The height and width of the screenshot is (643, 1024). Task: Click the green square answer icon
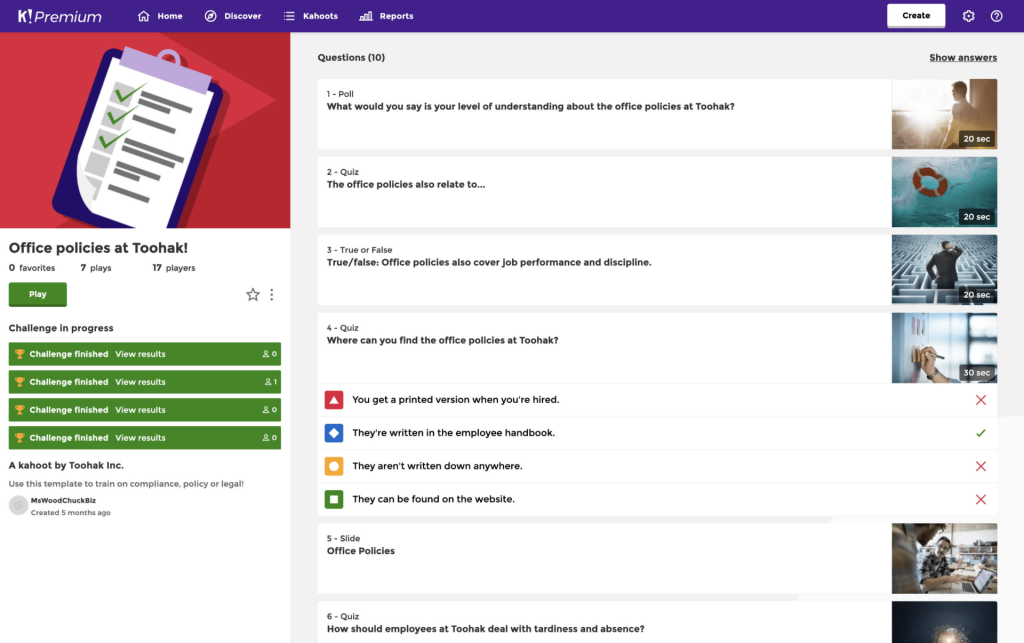click(334, 499)
